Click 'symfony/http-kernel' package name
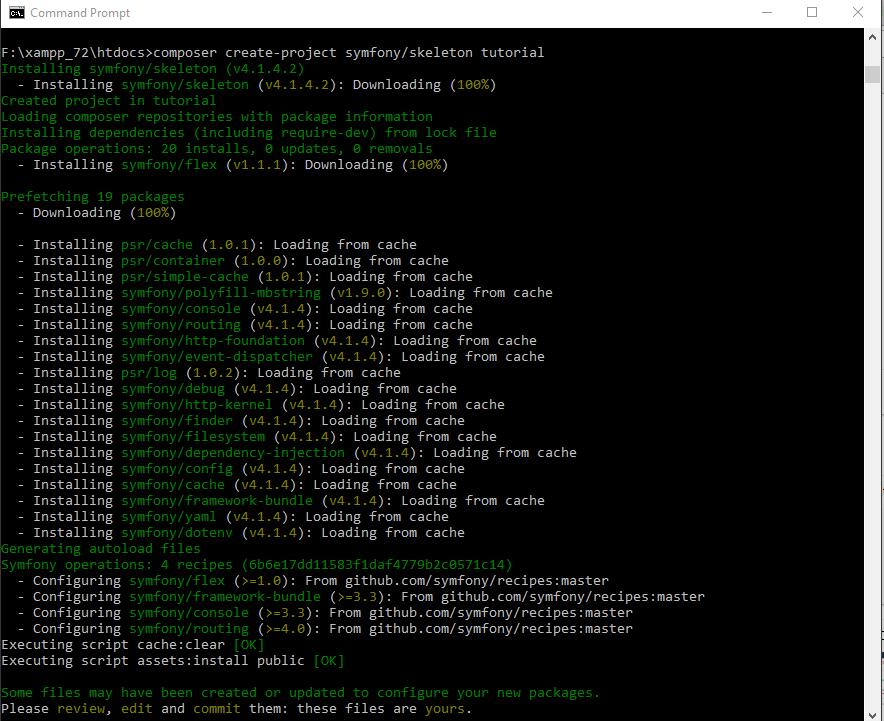884x721 pixels. tap(196, 405)
